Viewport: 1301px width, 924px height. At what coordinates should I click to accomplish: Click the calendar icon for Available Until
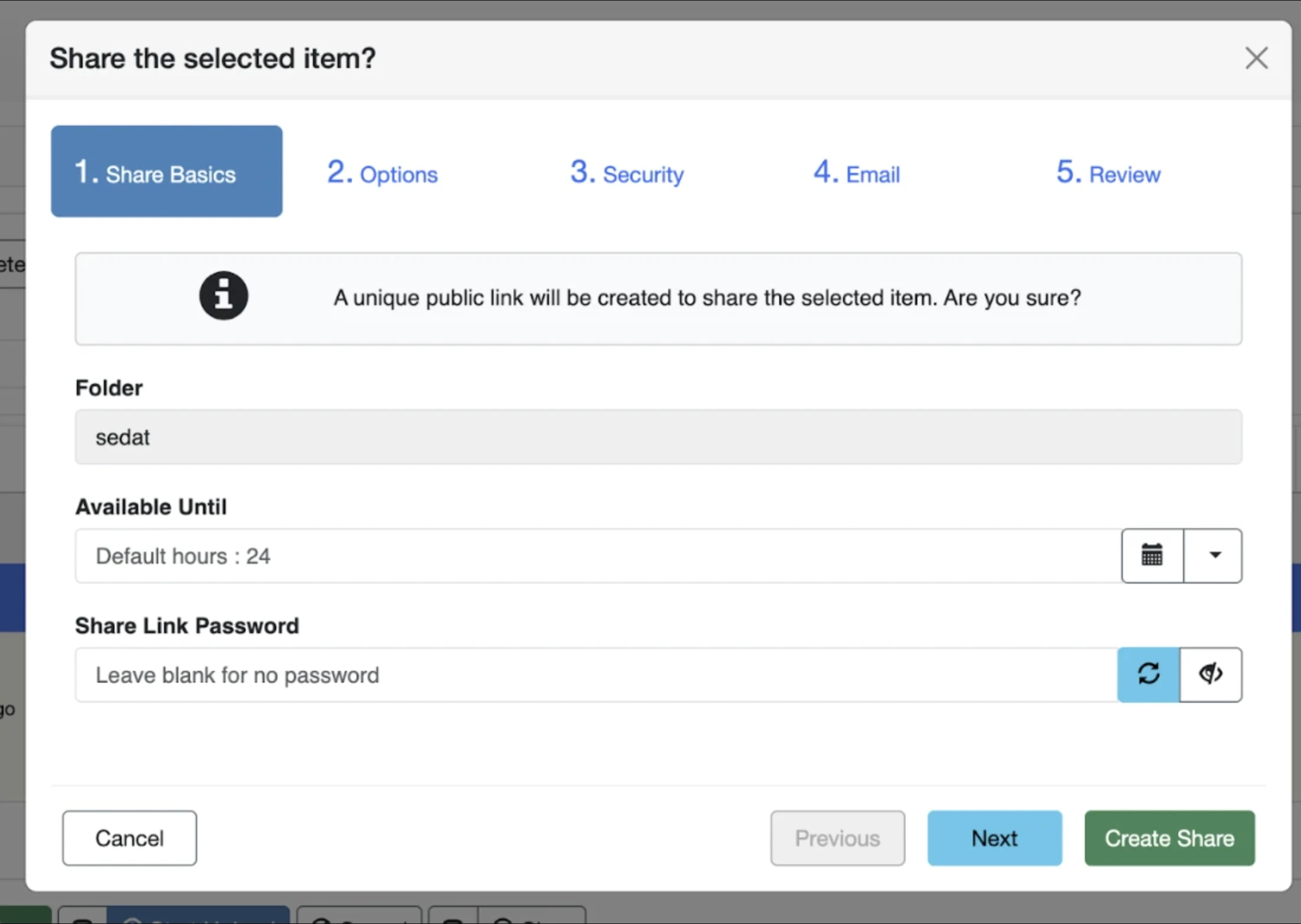coord(1152,555)
